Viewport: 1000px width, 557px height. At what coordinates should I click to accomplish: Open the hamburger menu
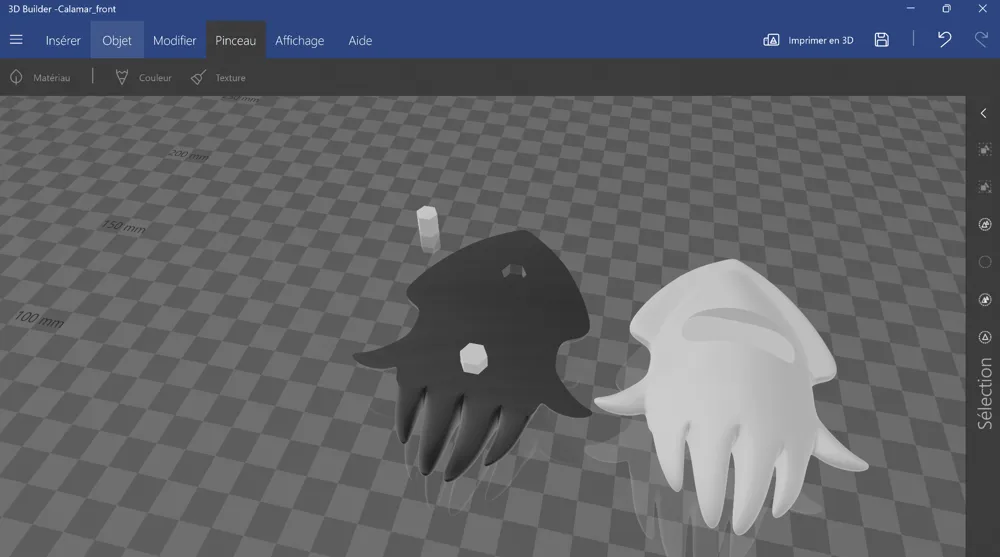point(16,40)
